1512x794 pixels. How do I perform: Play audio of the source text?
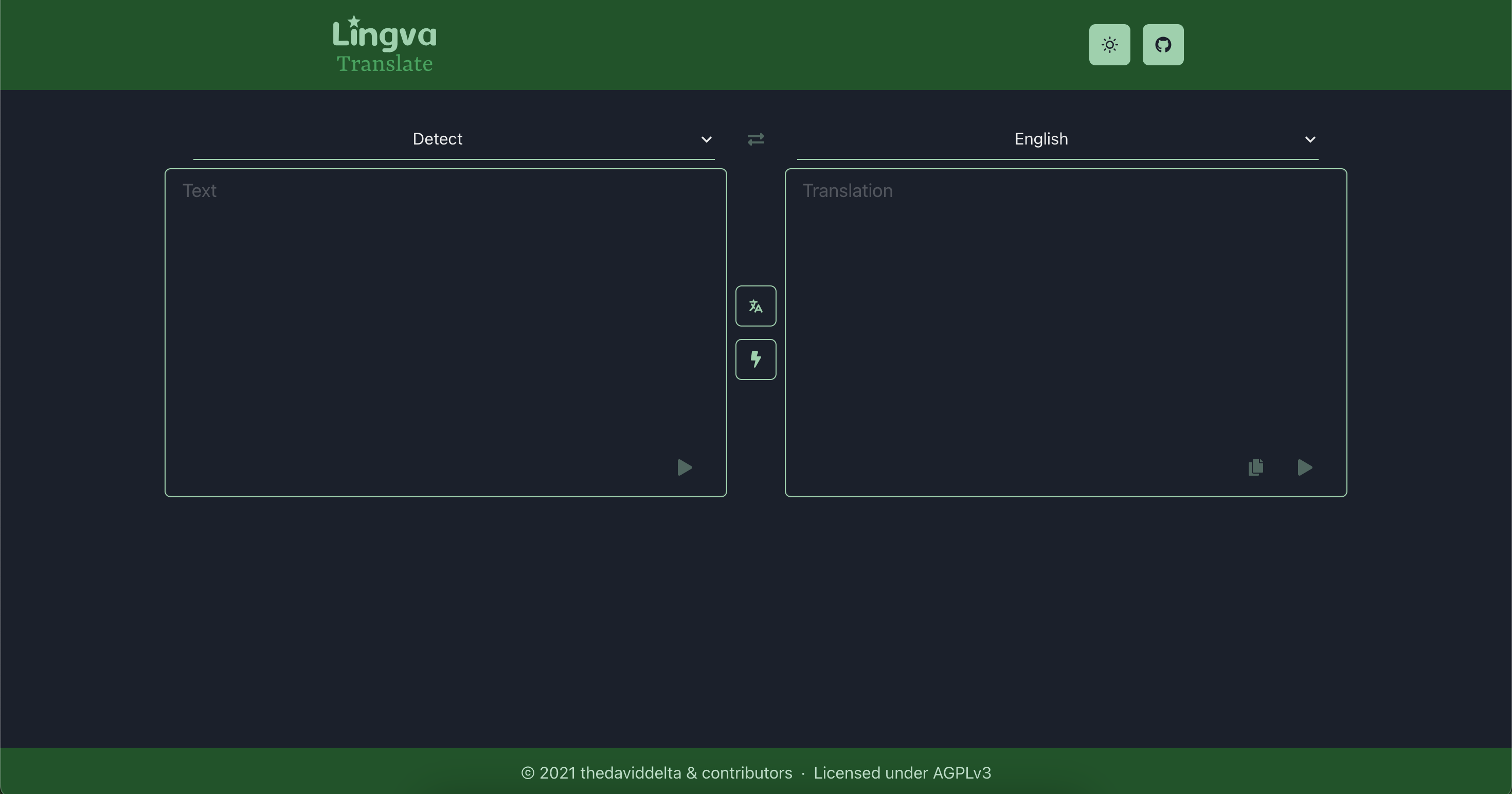pyautogui.click(x=685, y=467)
